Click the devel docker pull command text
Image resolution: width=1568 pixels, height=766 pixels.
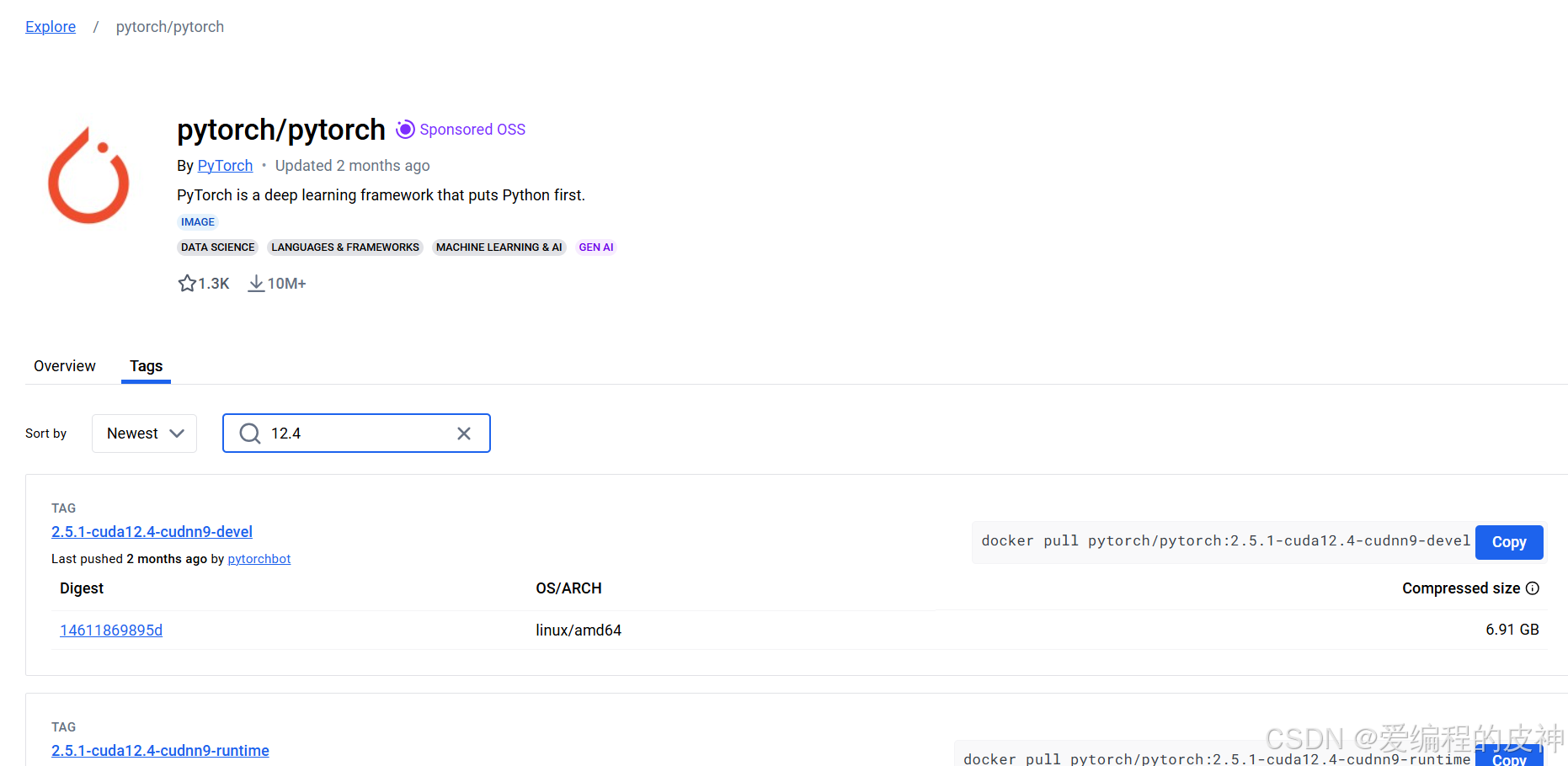(x=1226, y=541)
